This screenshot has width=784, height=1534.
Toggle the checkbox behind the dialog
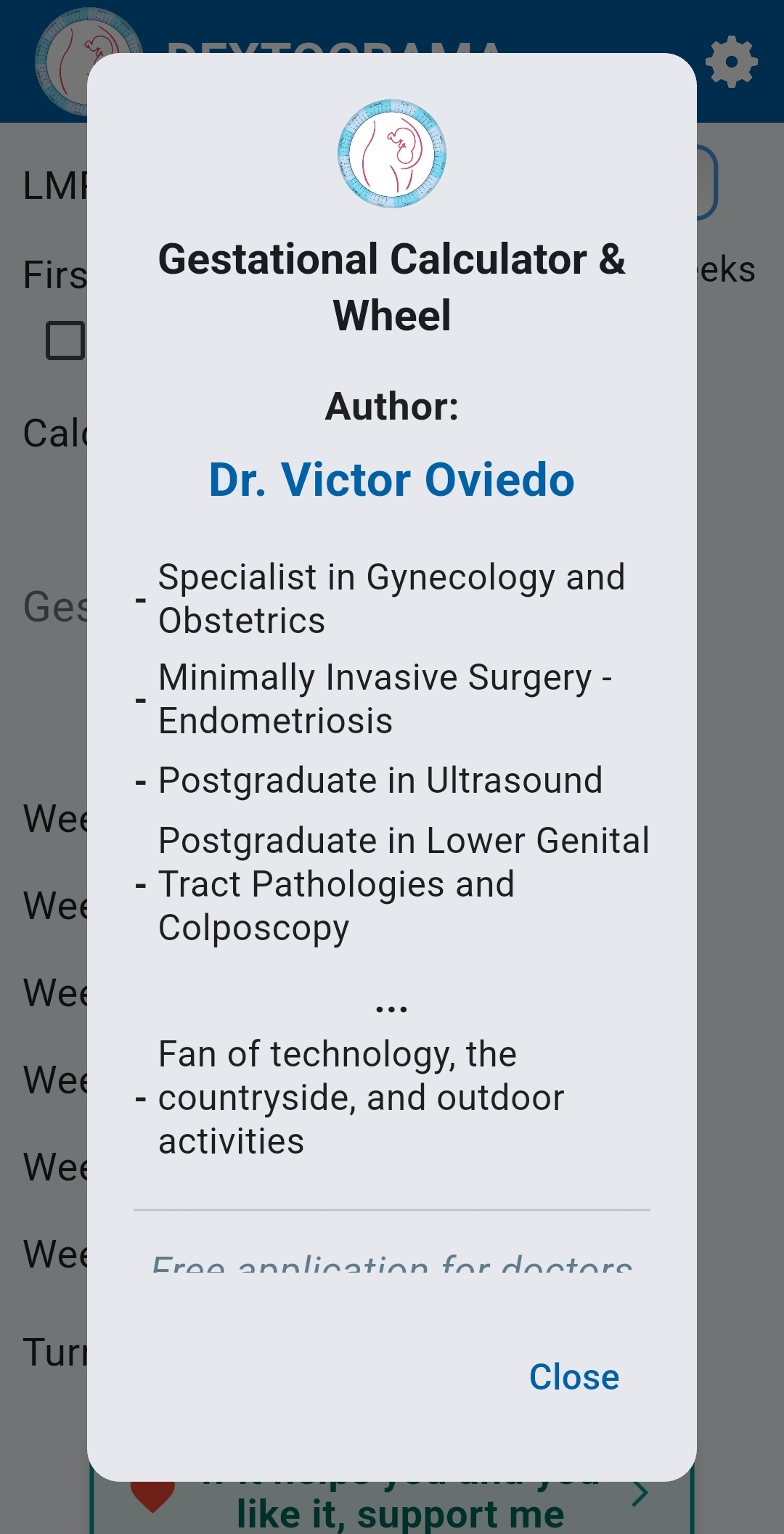point(65,340)
